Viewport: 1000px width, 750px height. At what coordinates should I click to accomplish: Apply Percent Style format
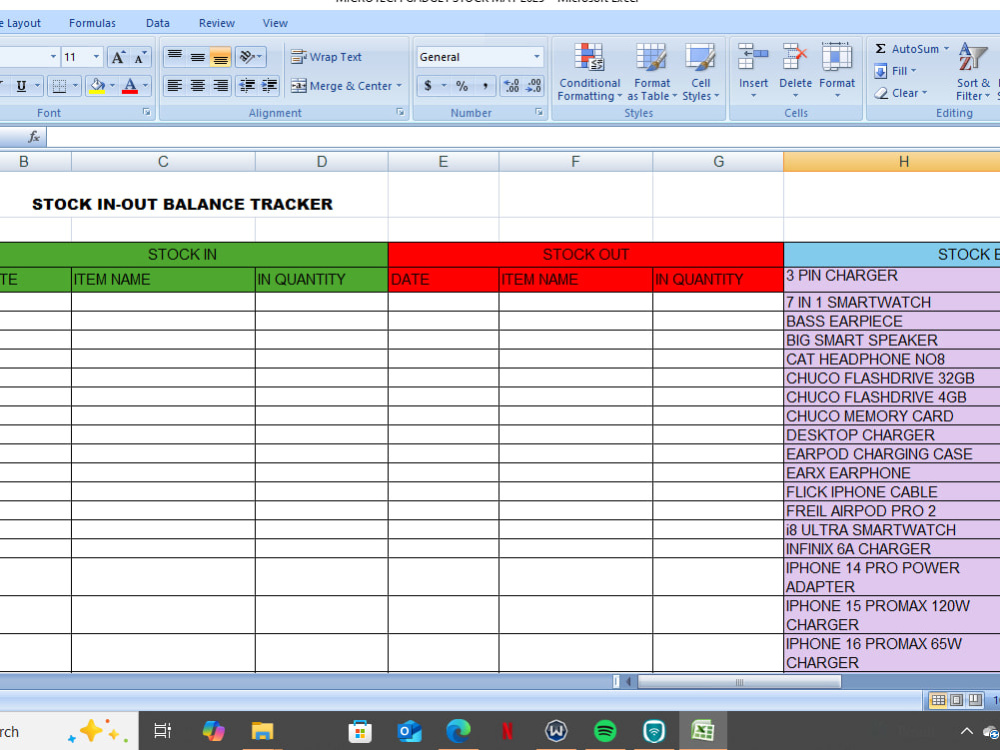[x=462, y=85]
